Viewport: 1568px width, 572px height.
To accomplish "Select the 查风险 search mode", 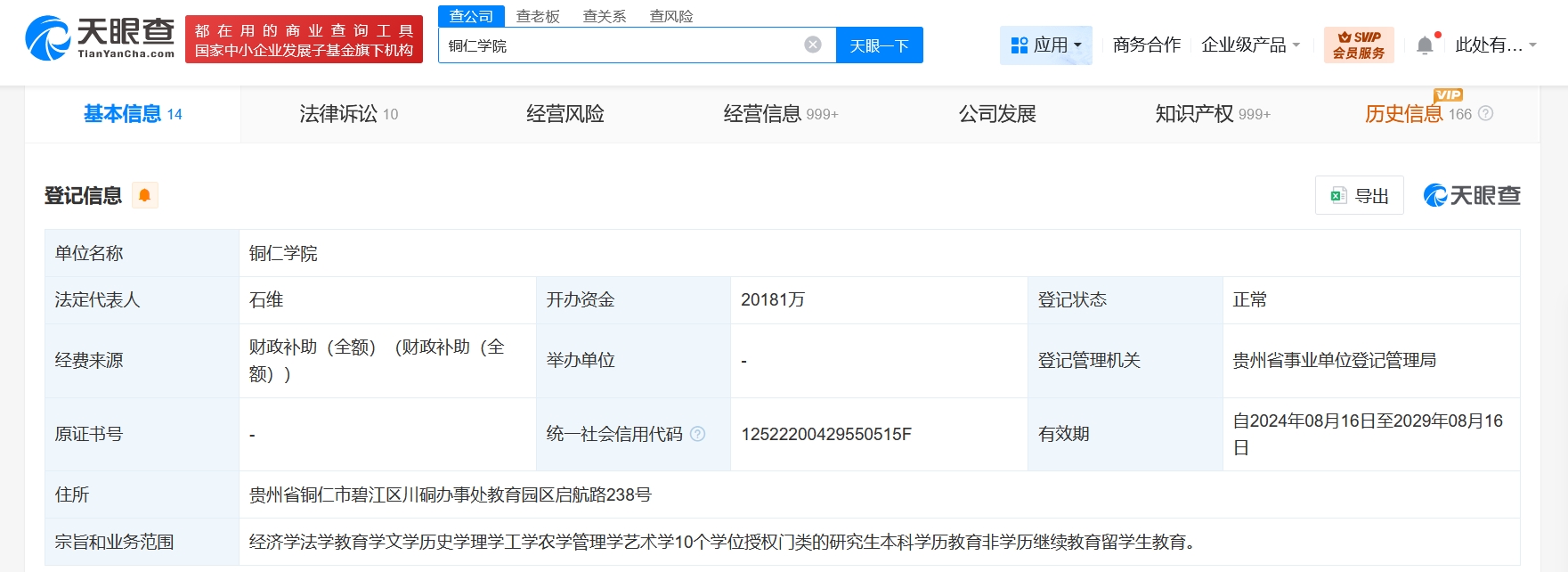I will click(670, 16).
